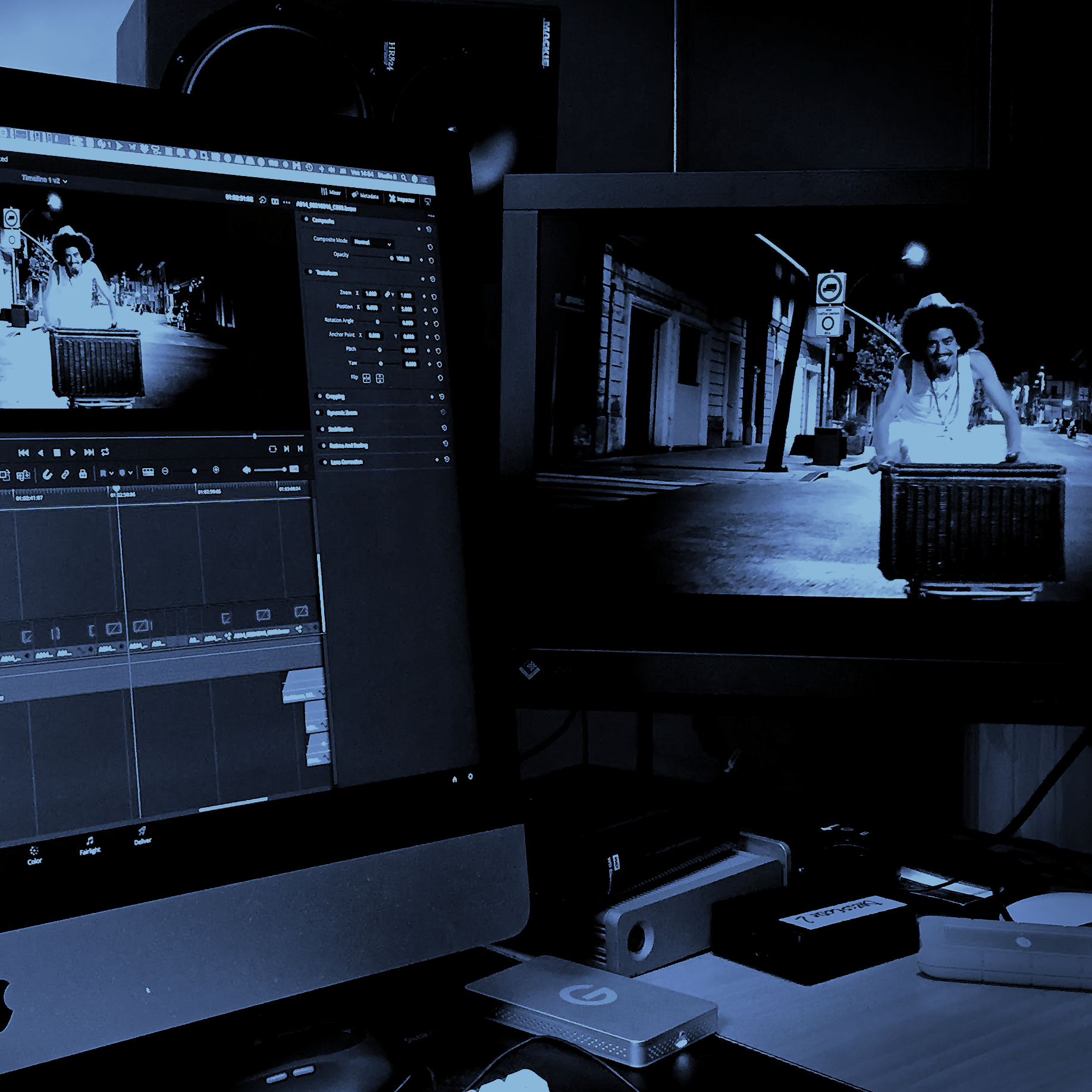Switch to the Color page
The width and height of the screenshot is (1092, 1092).
coord(34,856)
